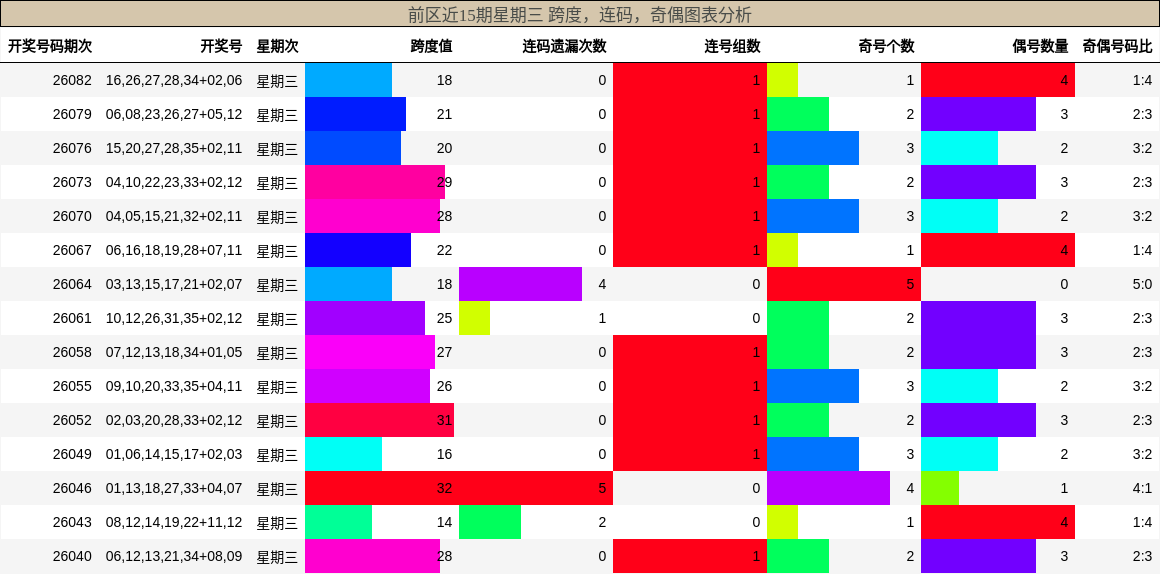This screenshot has height=574, width=1160.
Task: Click the 偶号数量 column header
Action: (1040, 46)
